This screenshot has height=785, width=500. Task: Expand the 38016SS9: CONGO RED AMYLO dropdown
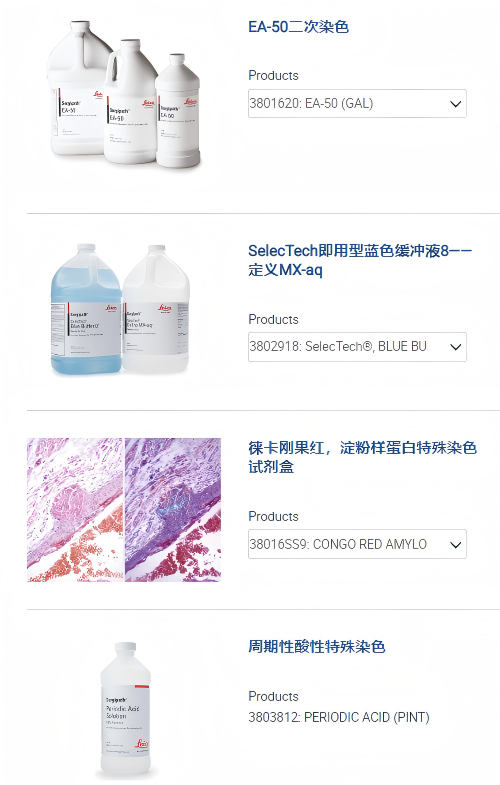357,544
